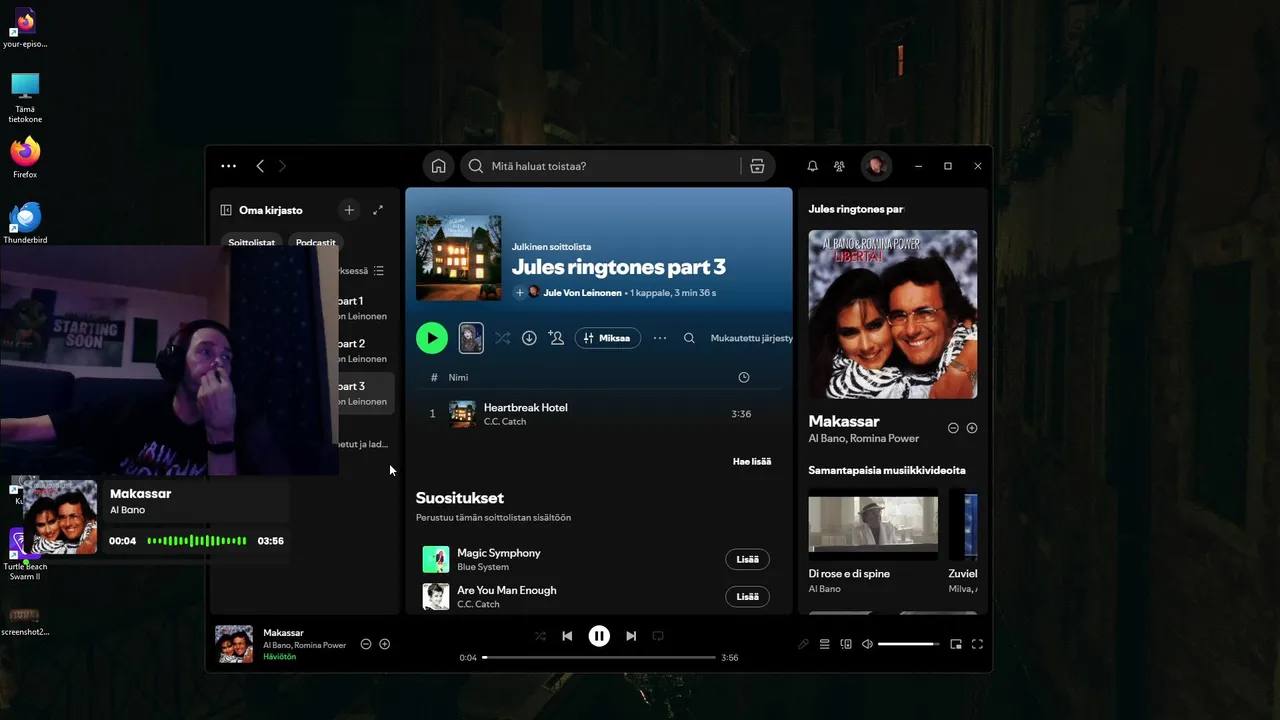Open the library list view sort icon

tap(378, 271)
